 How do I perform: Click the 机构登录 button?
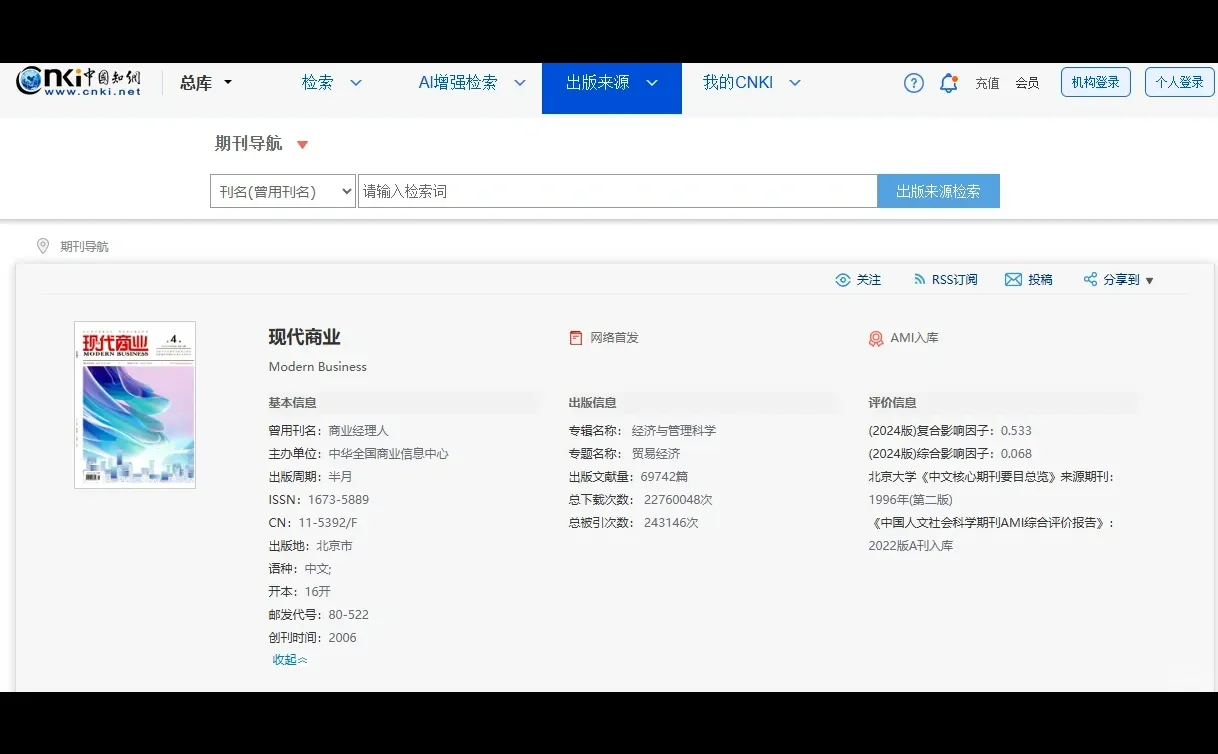click(x=1096, y=82)
